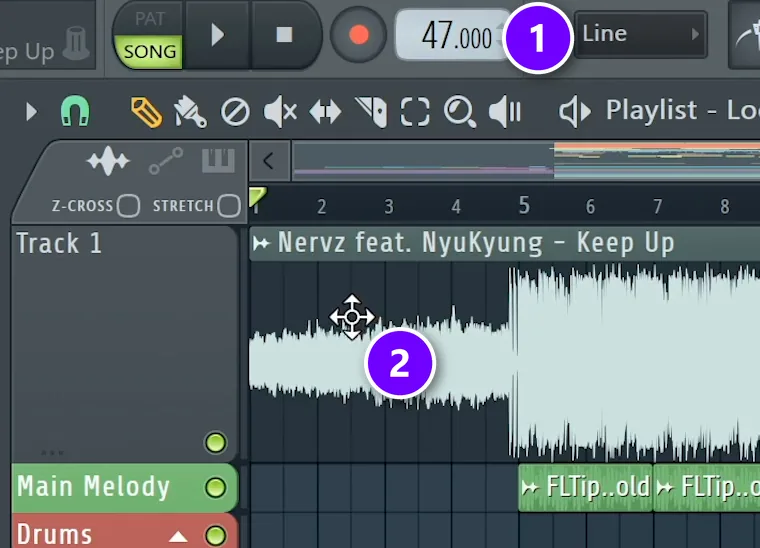The image size is (760, 548).
Task: Toggle the magnet snap icon
Action: pyautogui.click(x=75, y=111)
